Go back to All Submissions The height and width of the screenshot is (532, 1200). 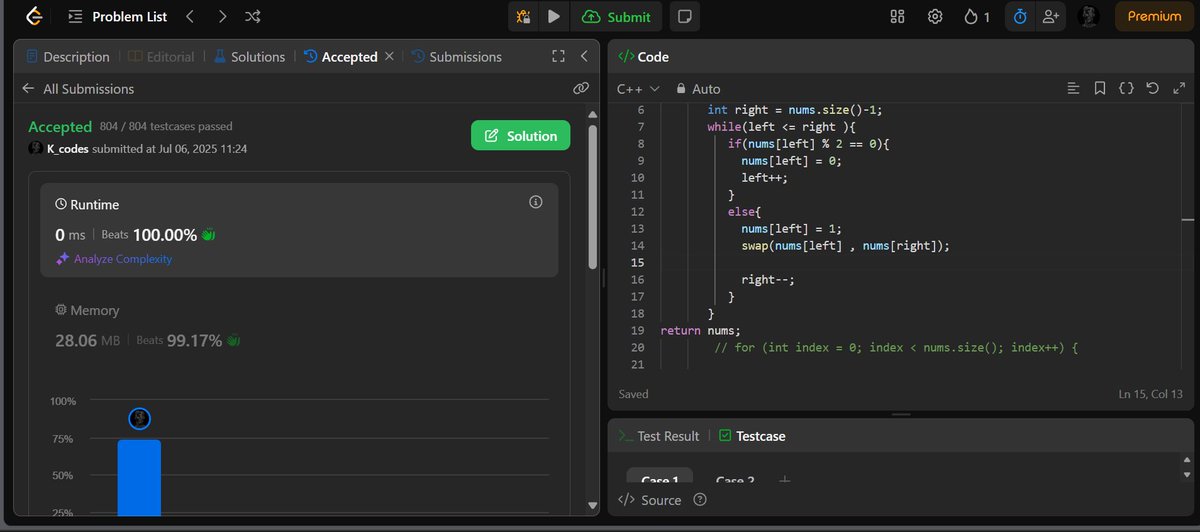pyautogui.click(x=78, y=89)
